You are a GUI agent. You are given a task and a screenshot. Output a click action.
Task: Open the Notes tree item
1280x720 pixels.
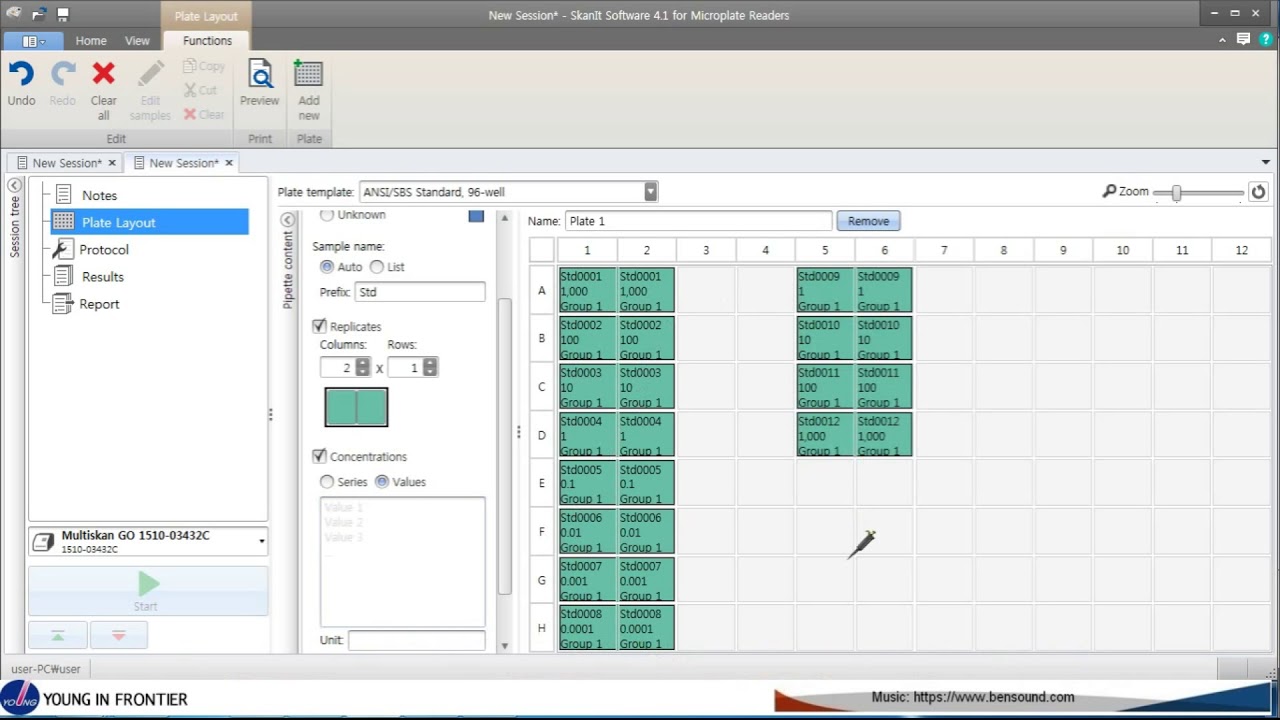[x=99, y=195]
